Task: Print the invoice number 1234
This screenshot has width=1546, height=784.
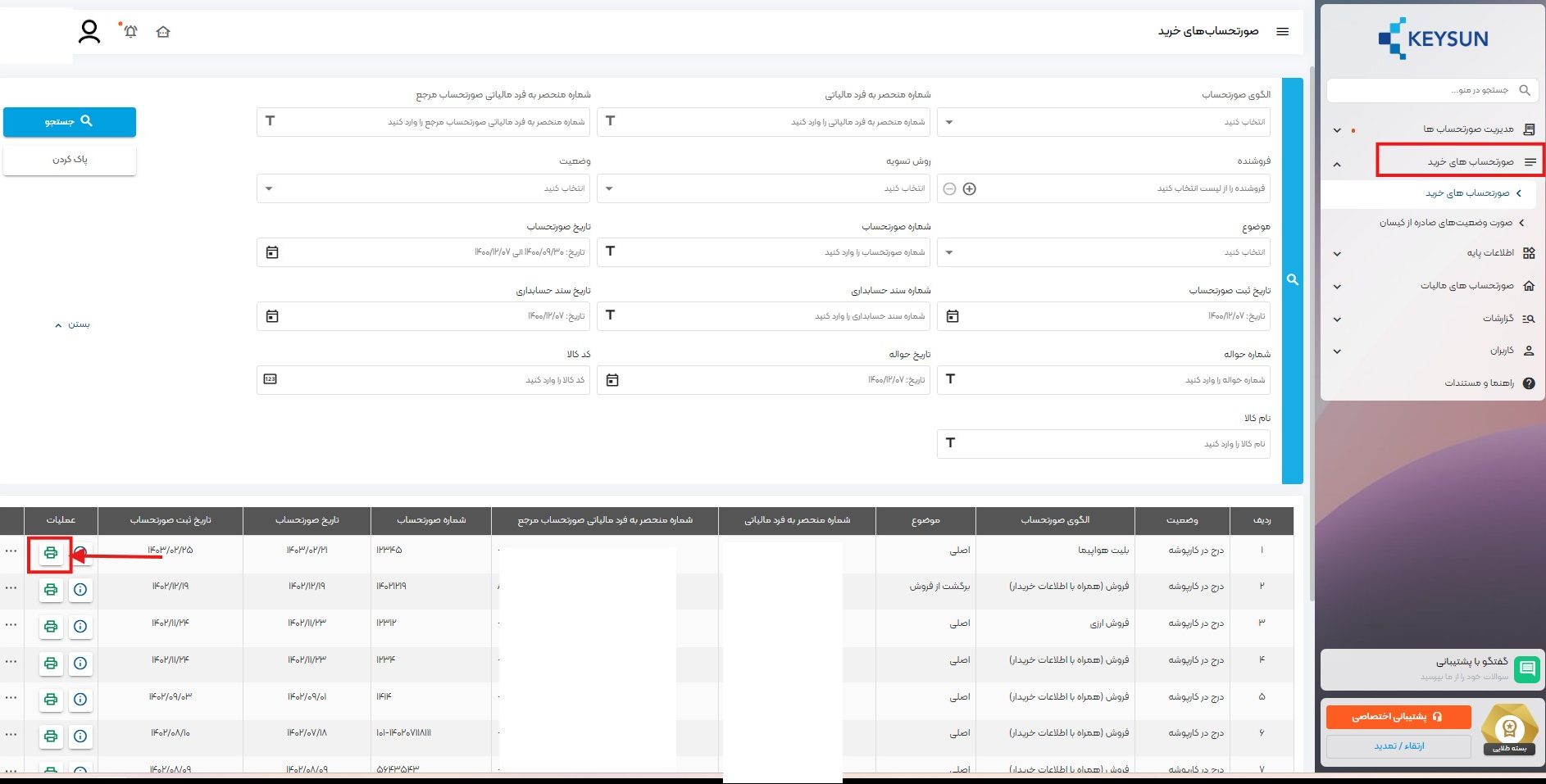Action: pyautogui.click(x=51, y=664)
